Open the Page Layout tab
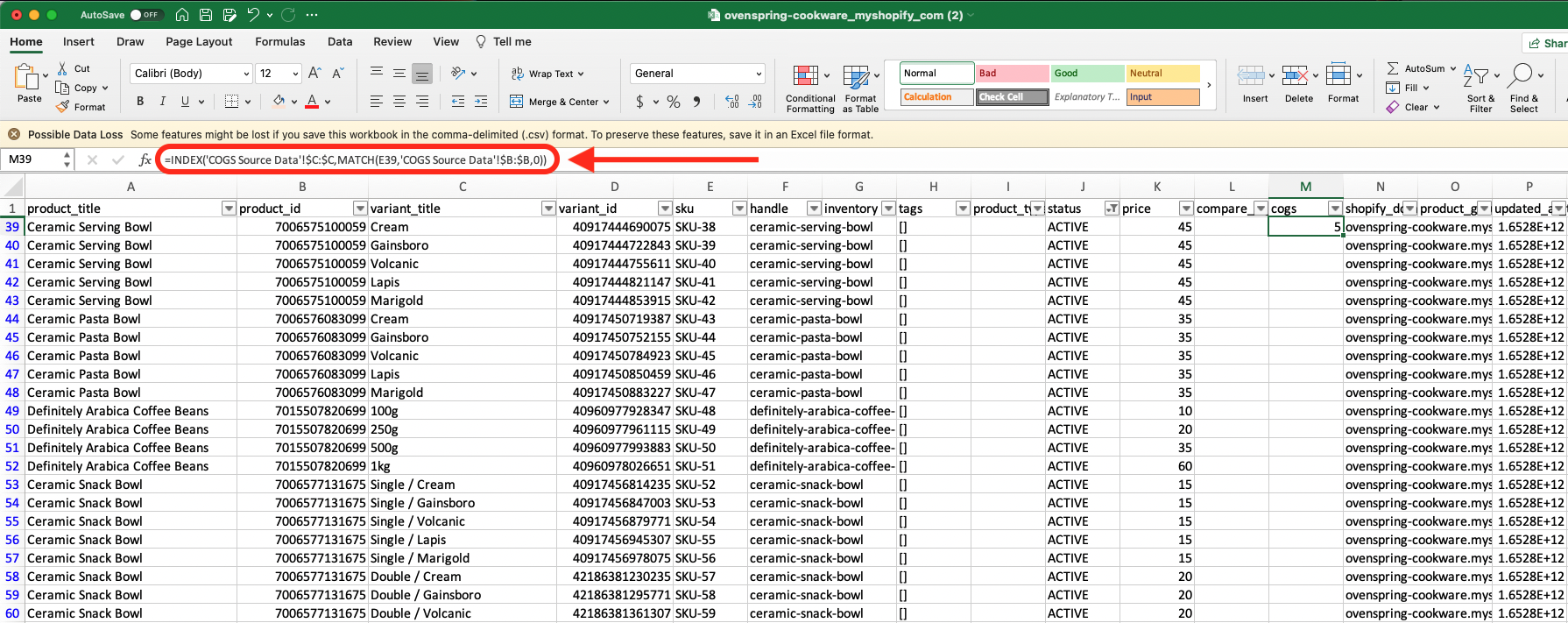This screenshot has width=1568, height=623. pos(199,41)
